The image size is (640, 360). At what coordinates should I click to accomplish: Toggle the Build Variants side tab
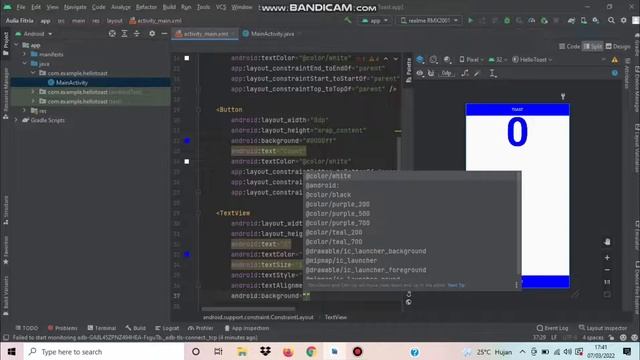tap(6, 296)
